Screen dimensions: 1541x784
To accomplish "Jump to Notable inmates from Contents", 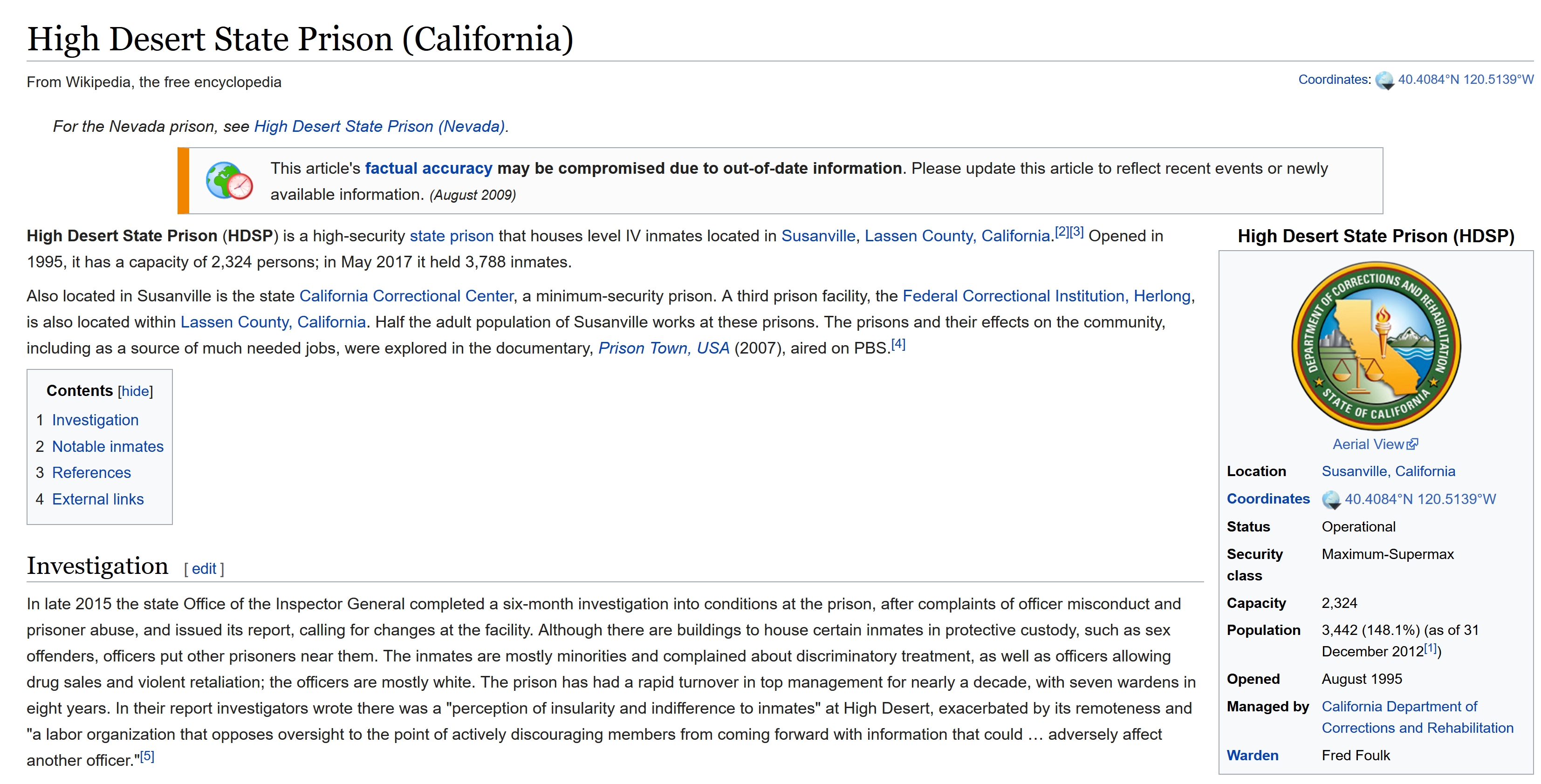I will click(108, 446).
